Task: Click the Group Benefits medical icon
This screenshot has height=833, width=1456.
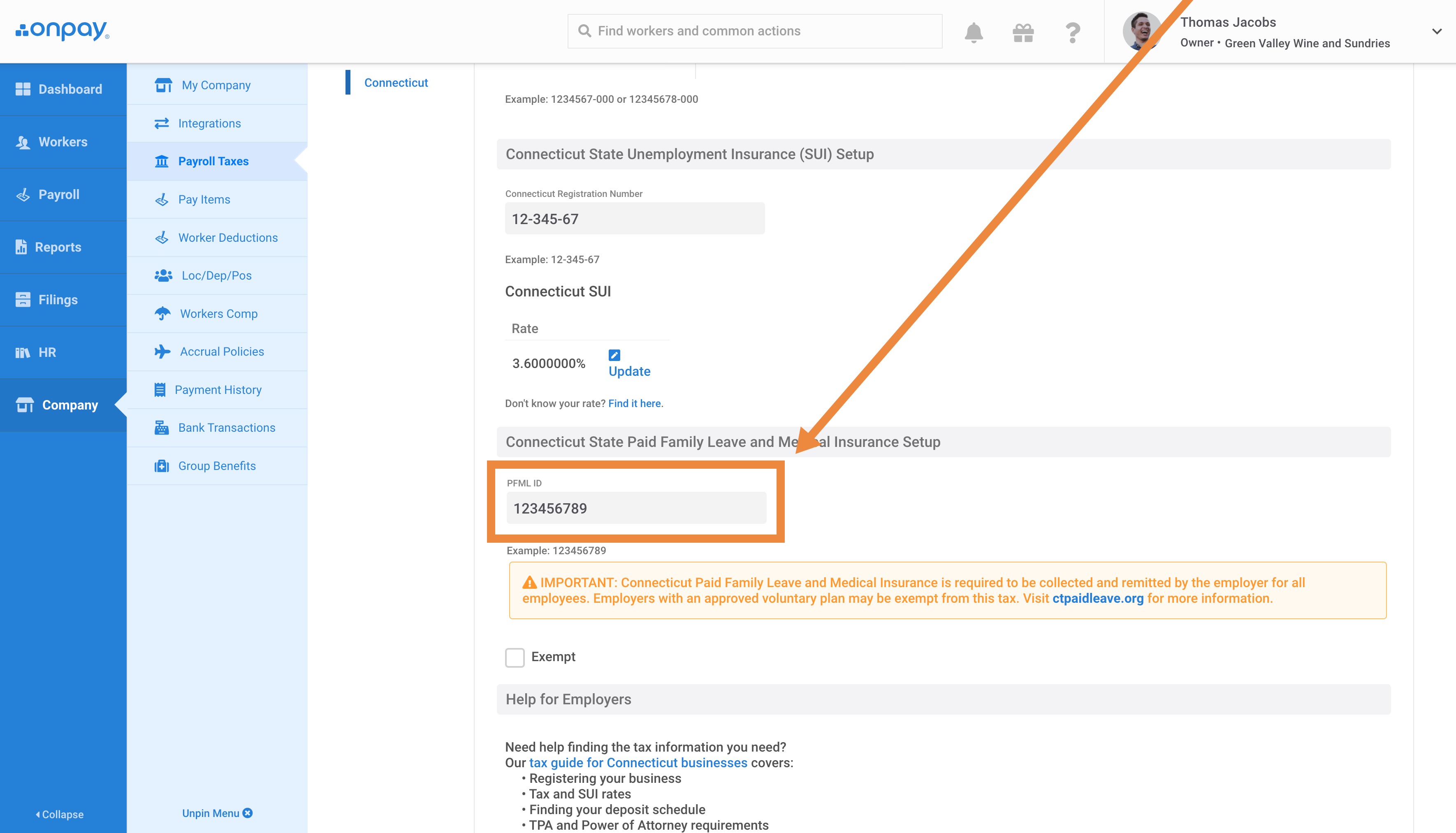Action: pos(162,466)
